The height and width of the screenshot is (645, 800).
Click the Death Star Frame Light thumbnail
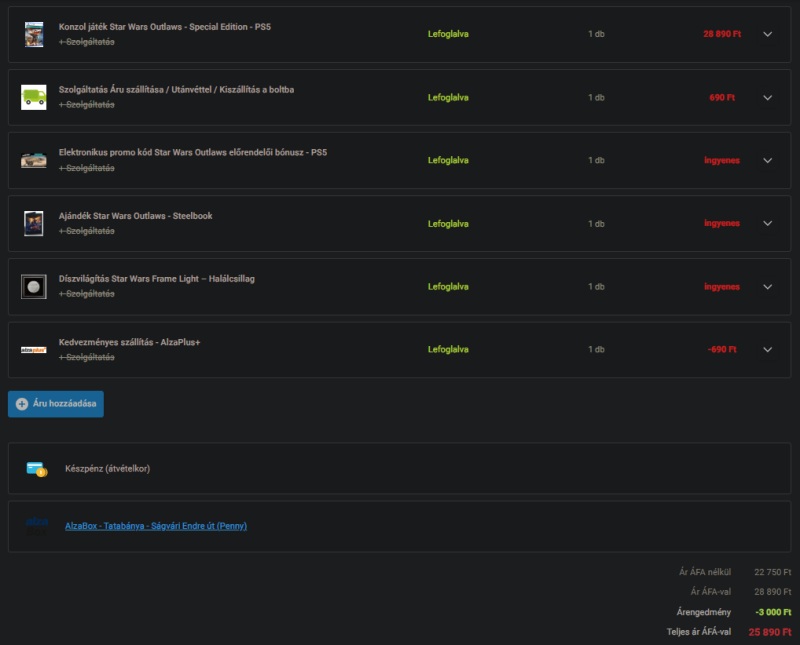pos(34,287)
